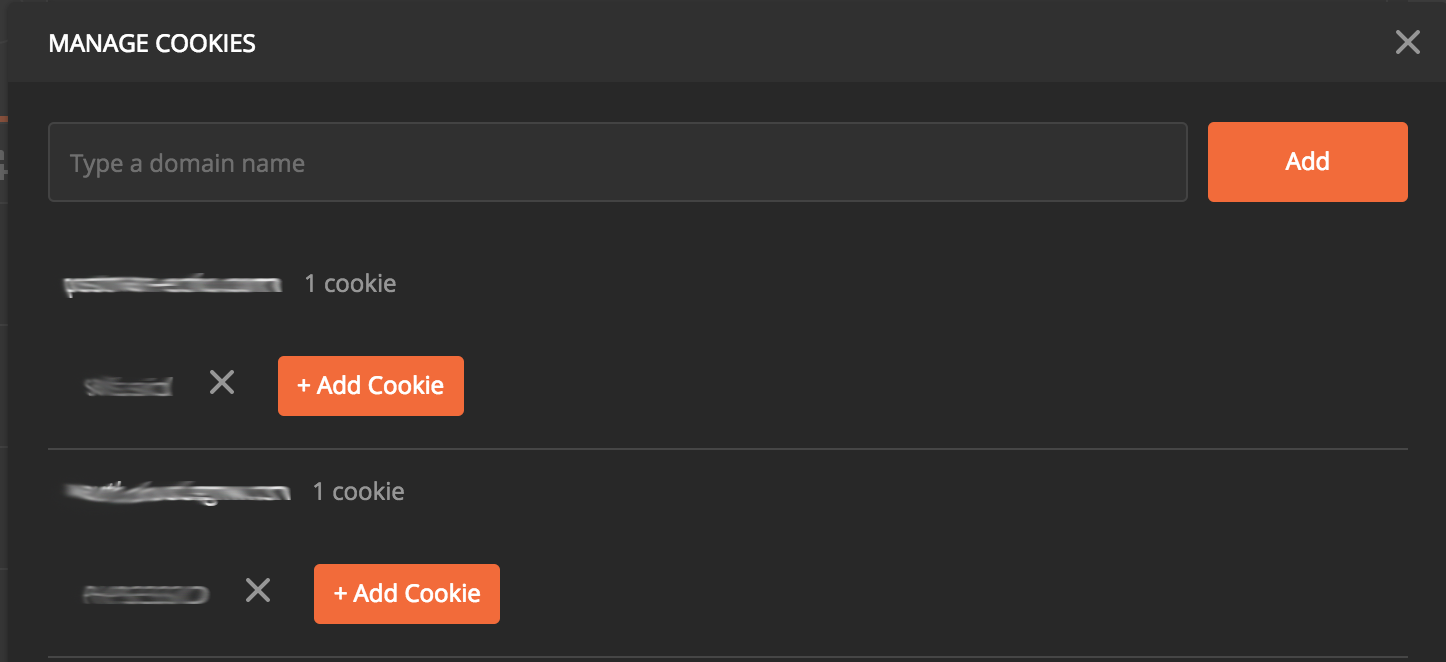The width and height of the screenshot is (1446, 662).
Task: Click the second domain's '1 cookie' count
Action: pyautogui.click(x=358, y=492)
